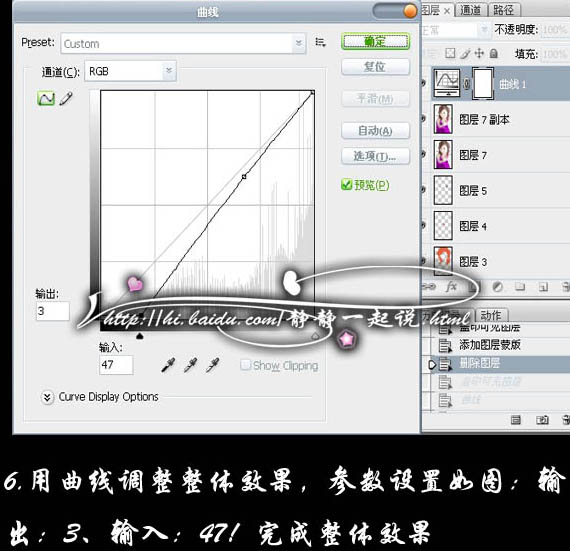The width and height of the screenshot is (570, 551).
Task: Open the 通道 RGB channel dropdown
Action: click(131, 71)
